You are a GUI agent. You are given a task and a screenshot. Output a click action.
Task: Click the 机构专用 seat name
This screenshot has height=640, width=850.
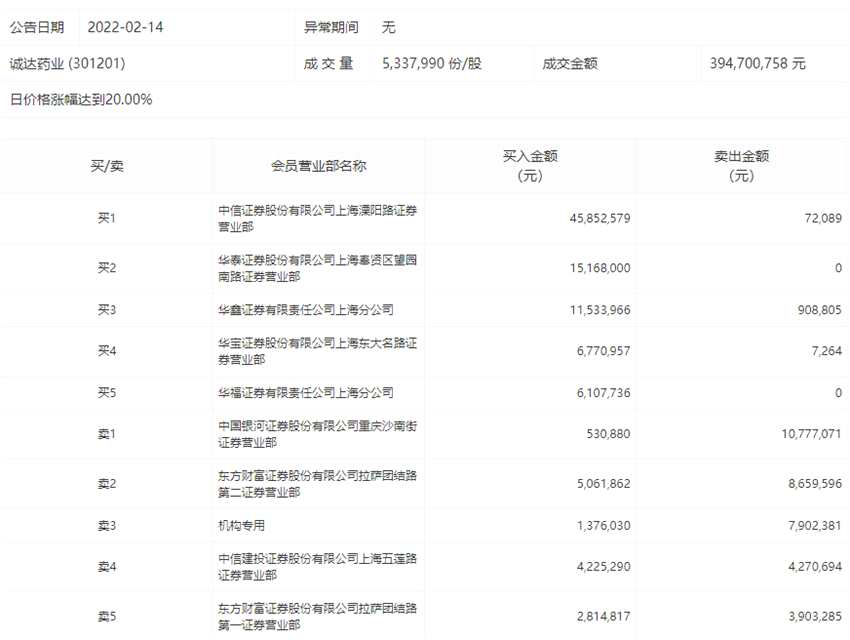[x=241, y=525]
